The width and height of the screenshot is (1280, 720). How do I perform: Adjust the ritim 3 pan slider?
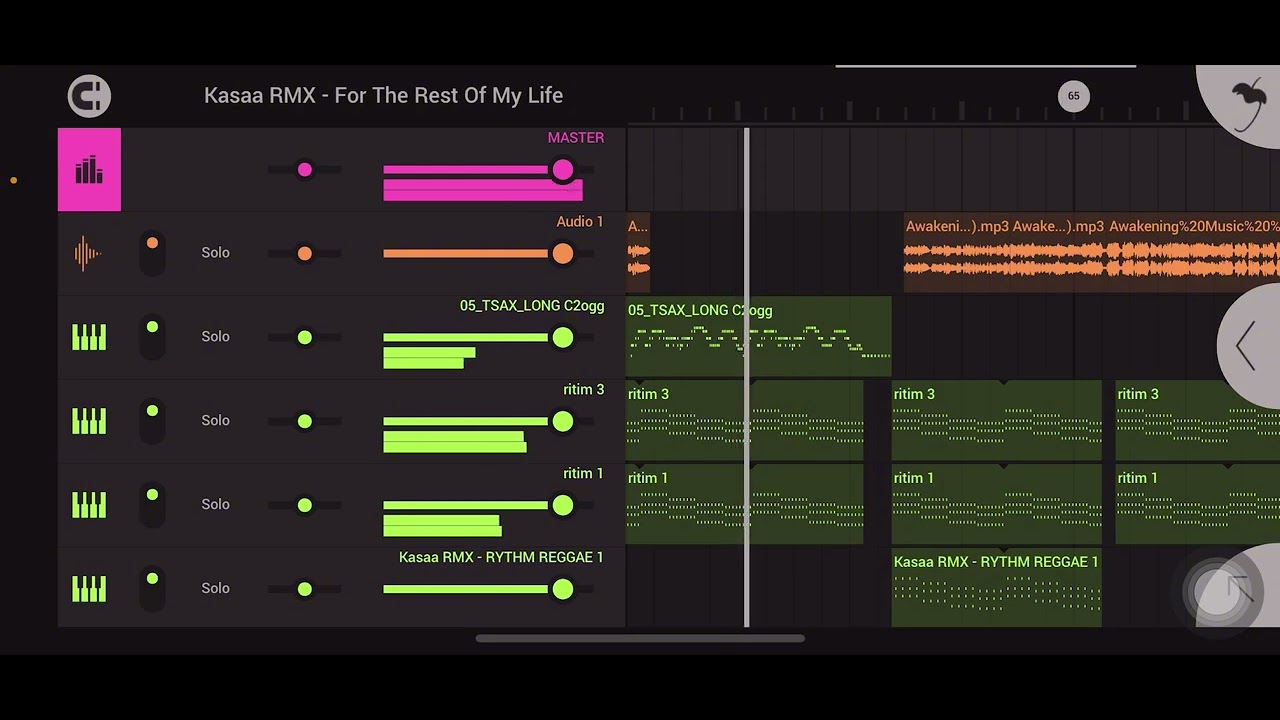coord(305,422)
